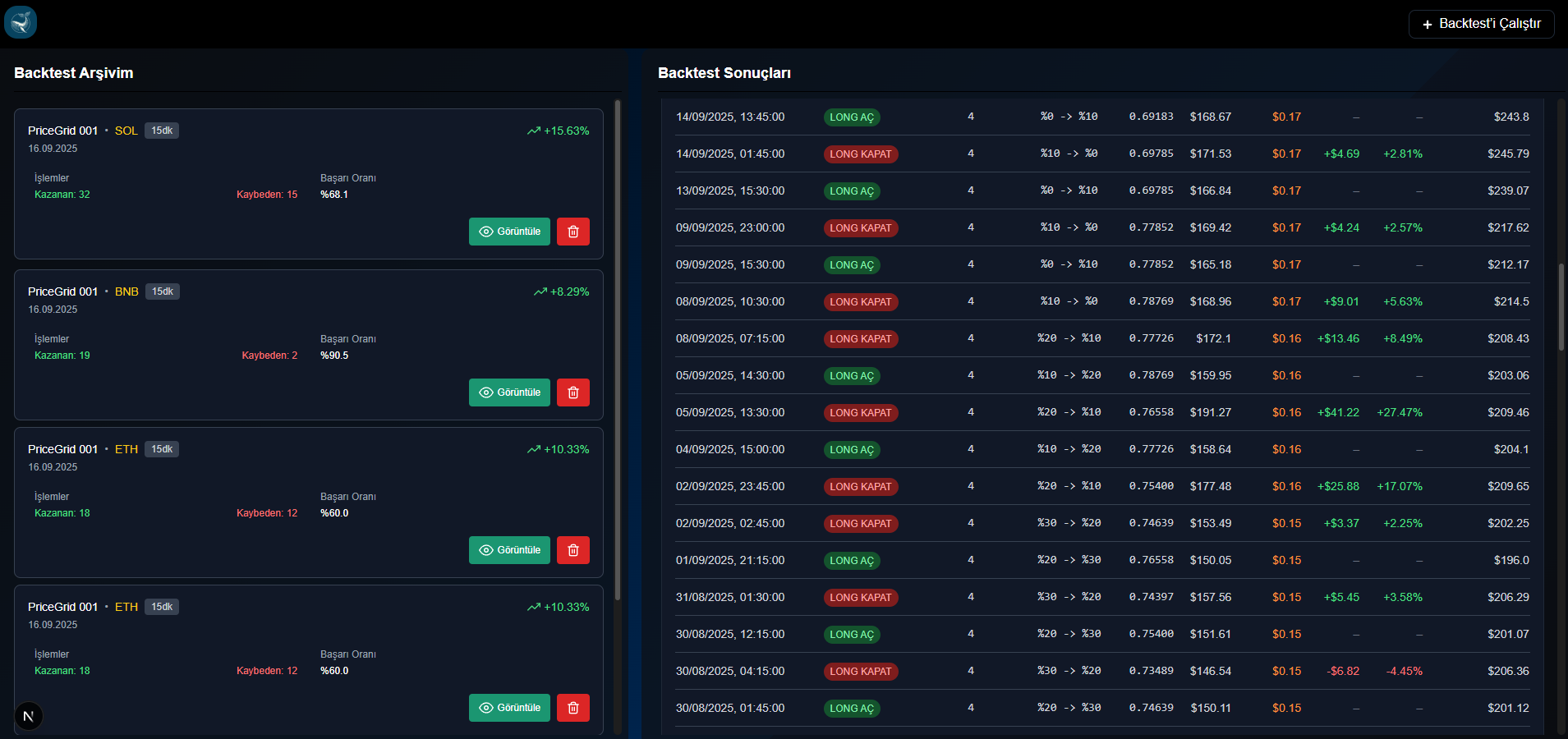Select Kazanan: 32 on SOL card
This screenshot has width=1568, height=739.
pos(62,195)
